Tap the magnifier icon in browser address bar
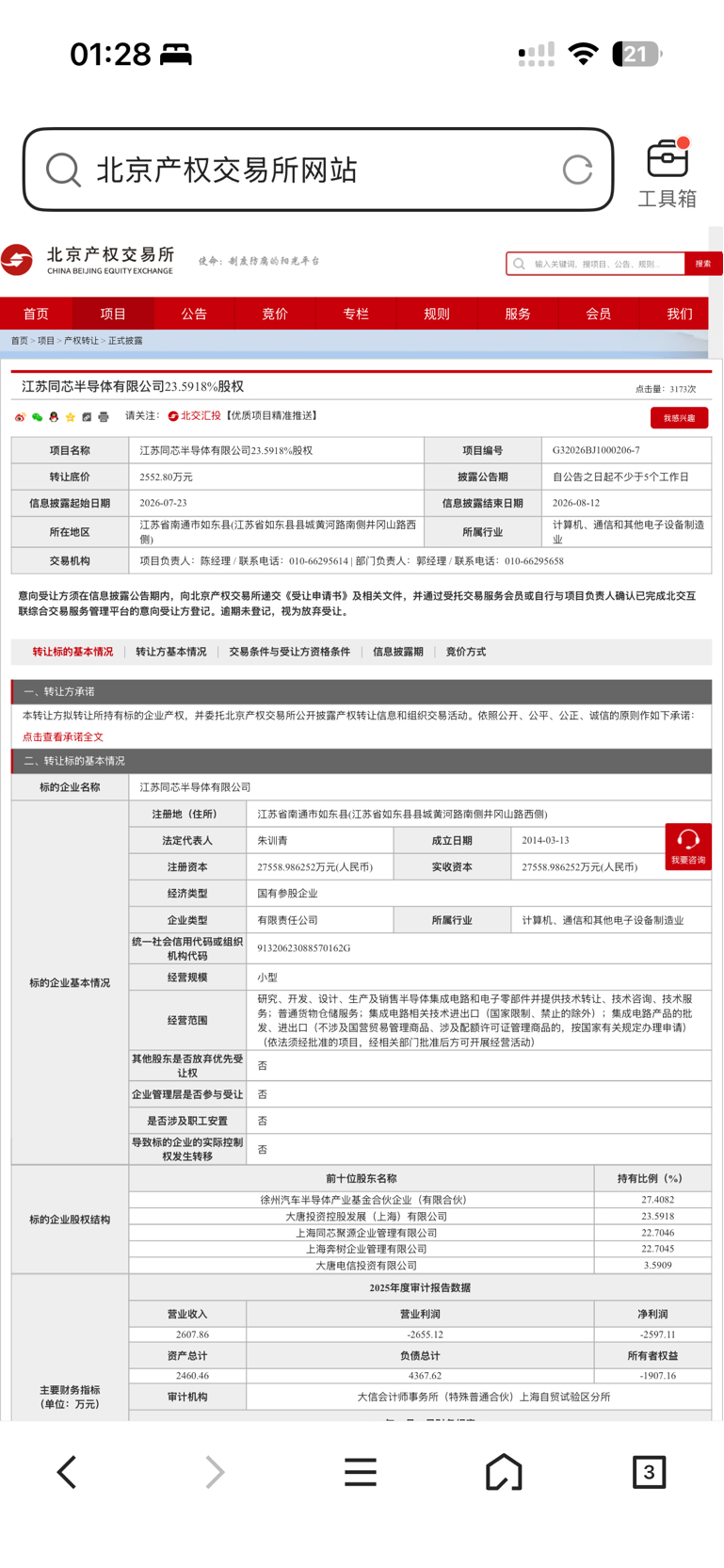 click(63, 170)
